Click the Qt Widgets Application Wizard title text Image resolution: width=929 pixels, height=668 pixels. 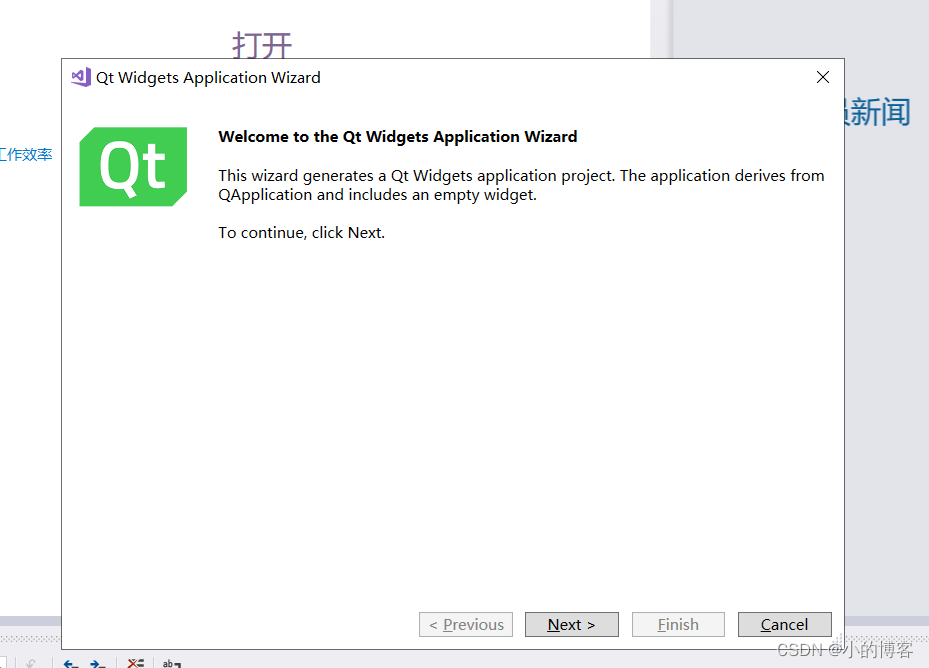pyautogui.click(x=207, y=77)
